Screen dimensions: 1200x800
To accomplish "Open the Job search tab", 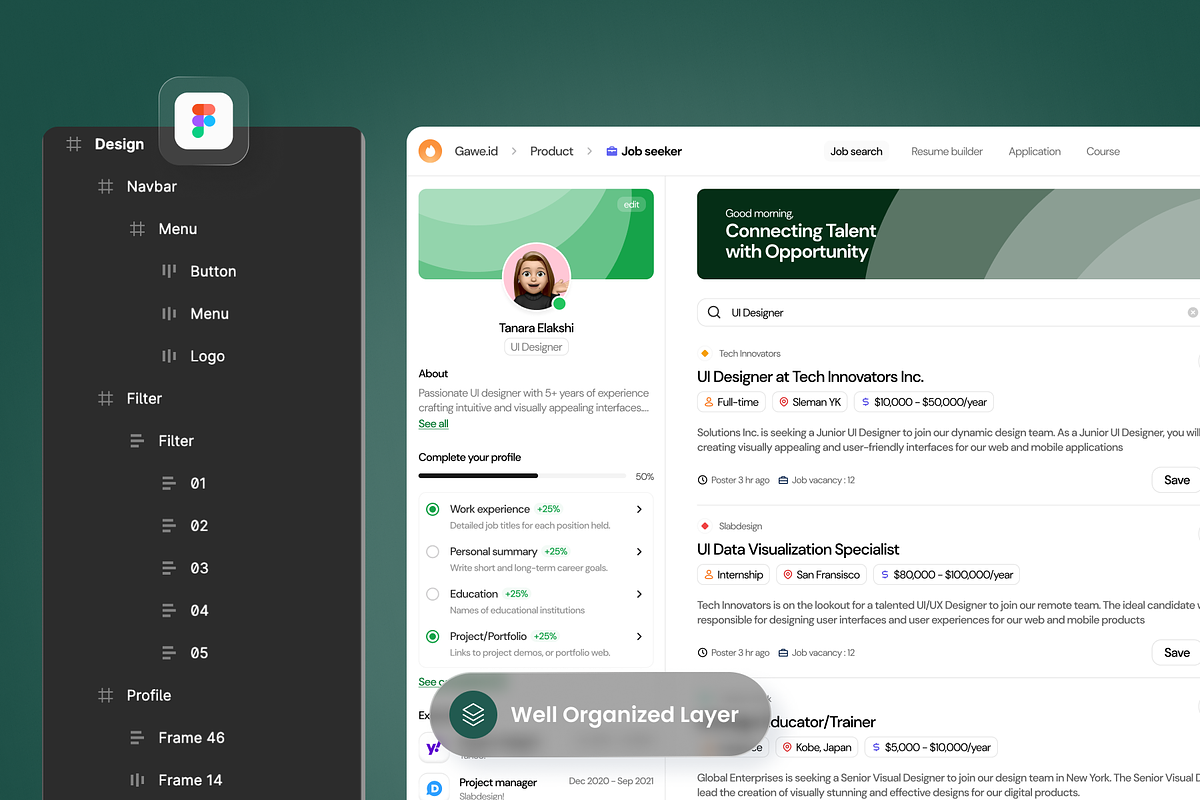I will [857, 151].
